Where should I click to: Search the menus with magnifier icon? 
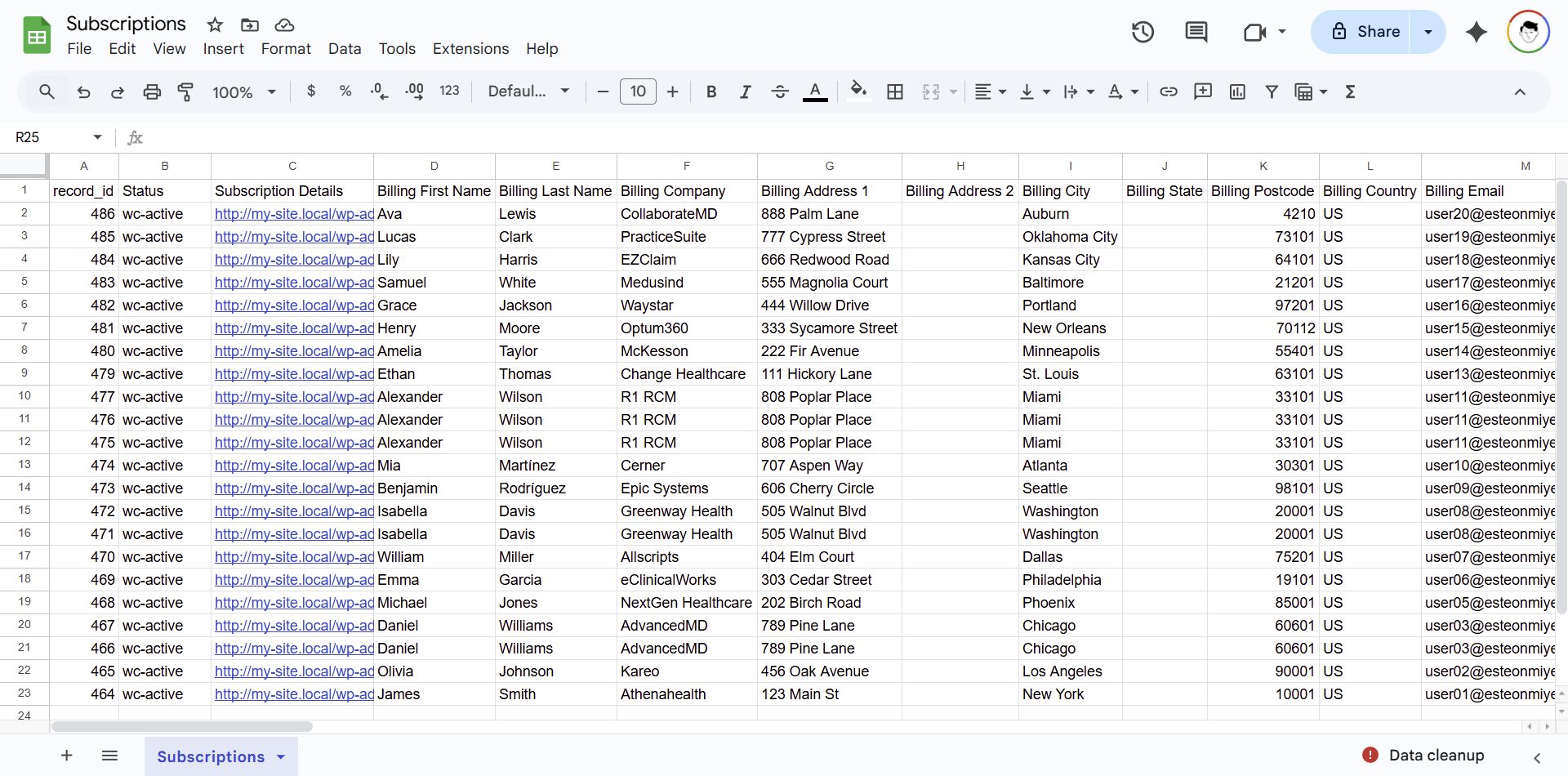47,91
